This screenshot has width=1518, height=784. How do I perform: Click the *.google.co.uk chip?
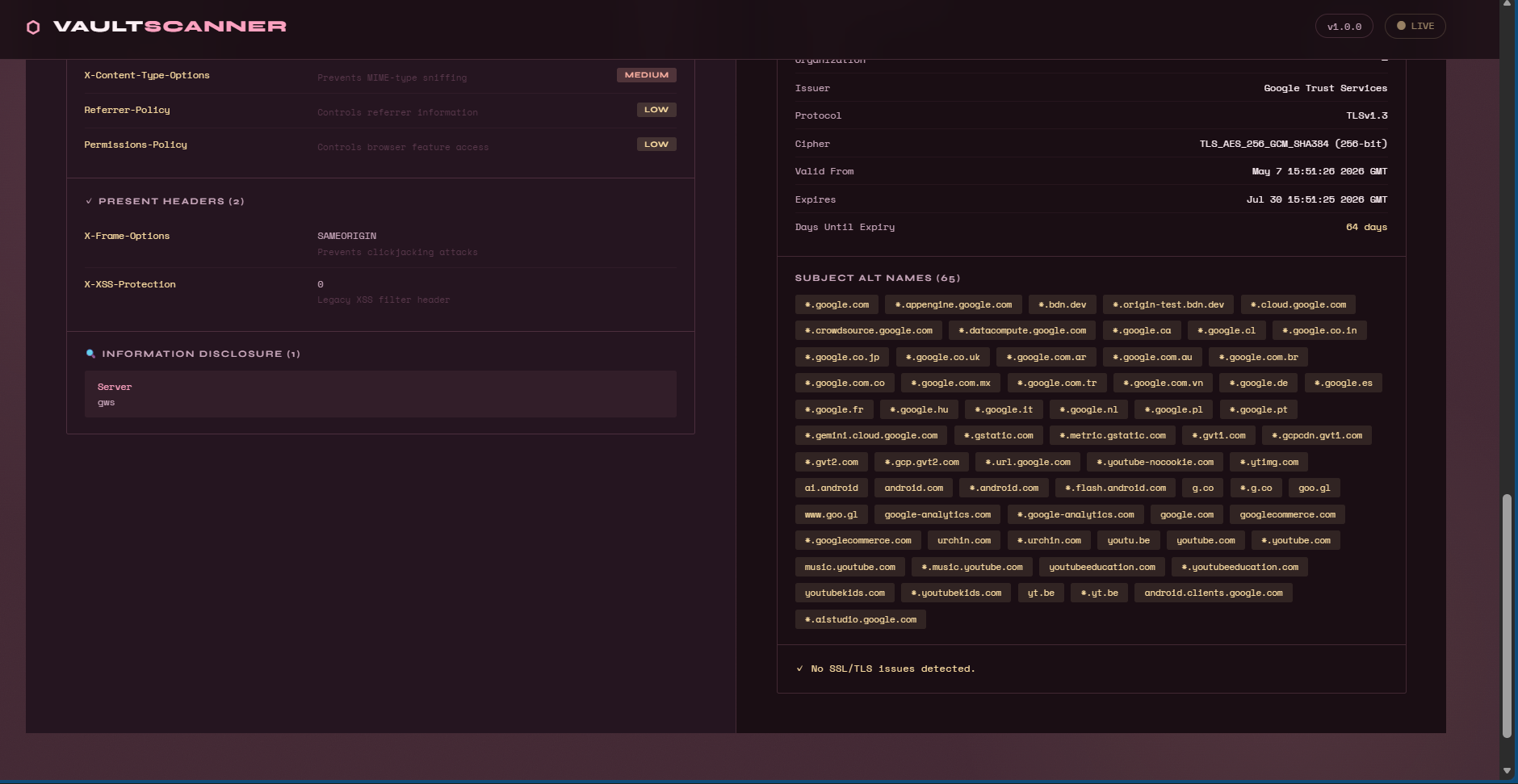942,357
